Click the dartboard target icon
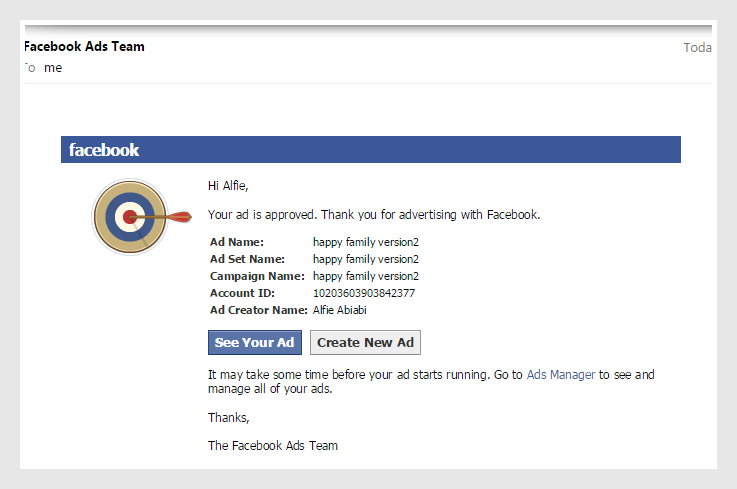This screenshot has height=489, width=737. pos(130,217)
